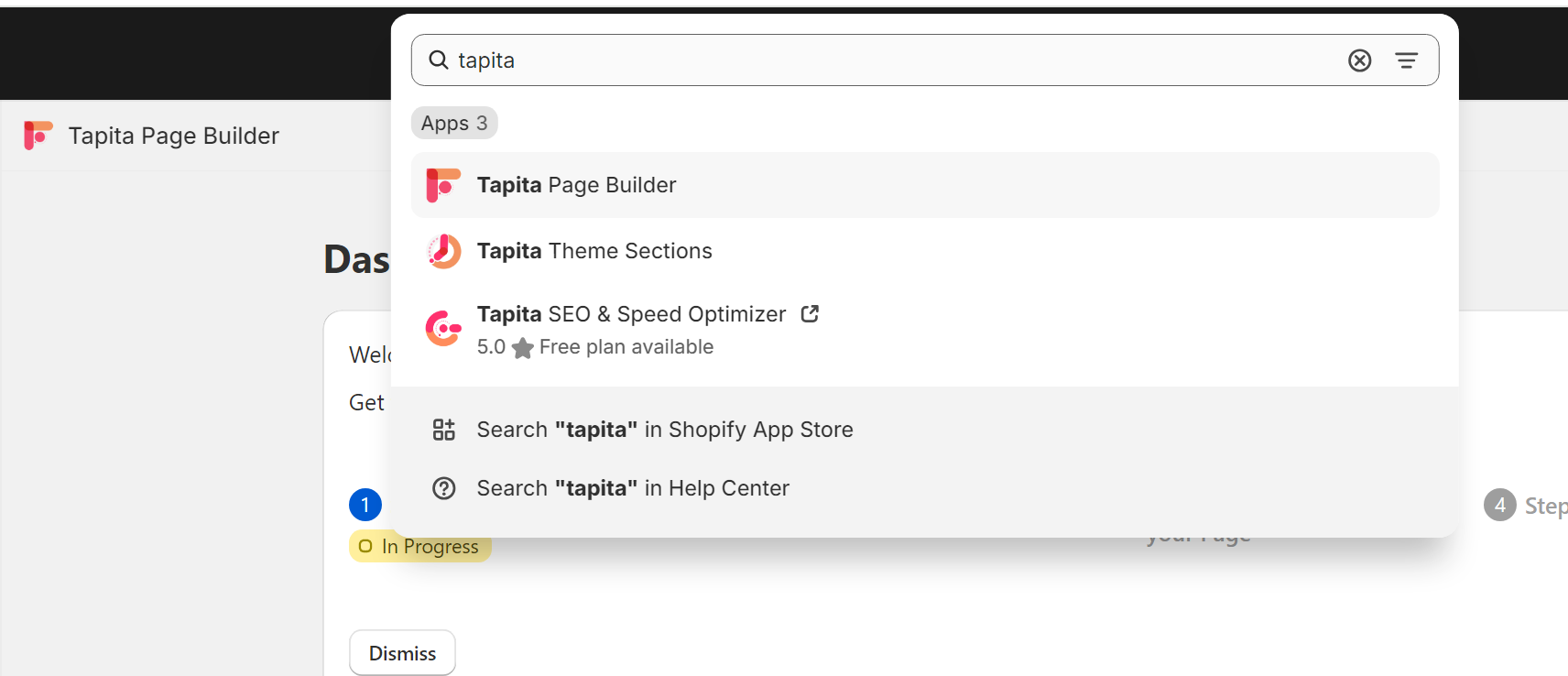Screen dimensions: 1568x676
Task: Click Tapita SEO & Speed Optimizer icon
Action: (443, 329)
